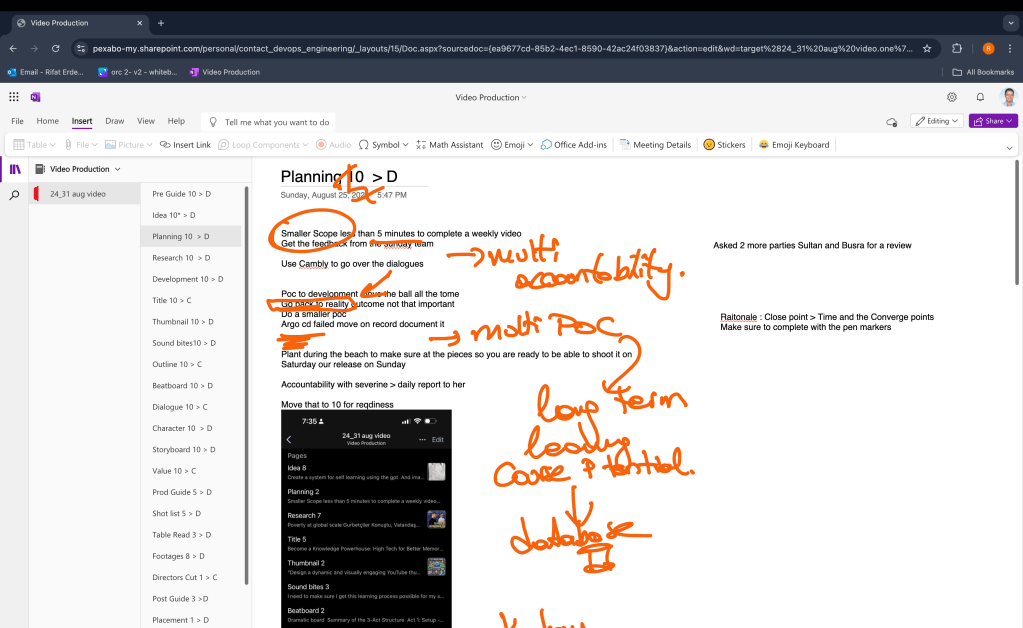Expand the Video Production notebook list chevron
Viewport: 1023px width, 628px height.
pyautogui.click(x=117, y=170)
